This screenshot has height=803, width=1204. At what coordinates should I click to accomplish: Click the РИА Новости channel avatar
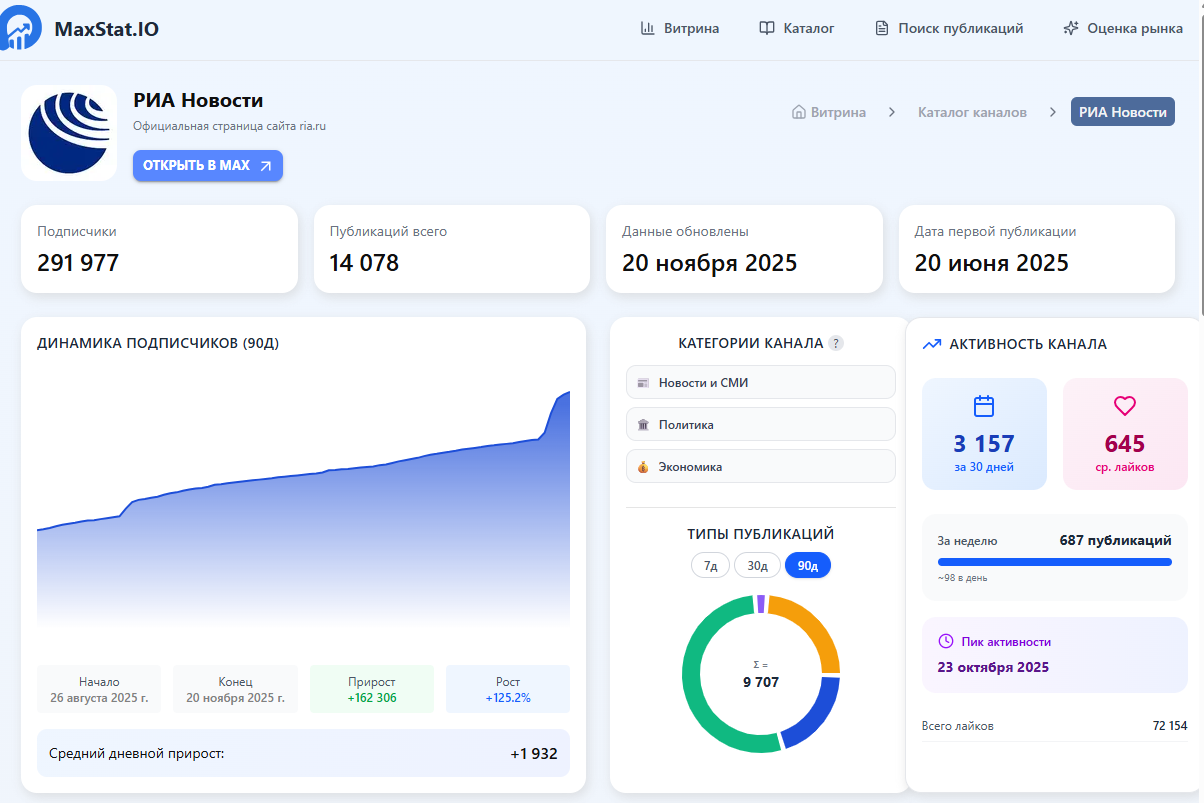(69, 133)
